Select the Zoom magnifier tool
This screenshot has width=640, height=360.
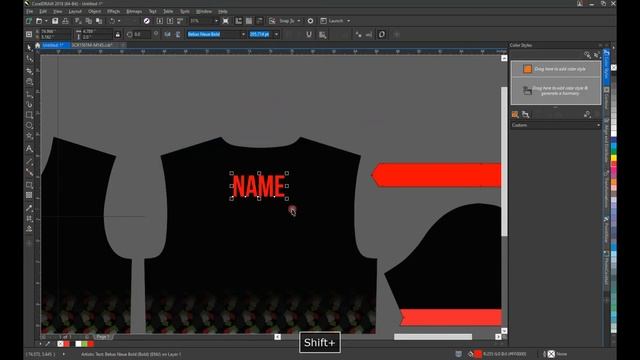pos(29,82)
